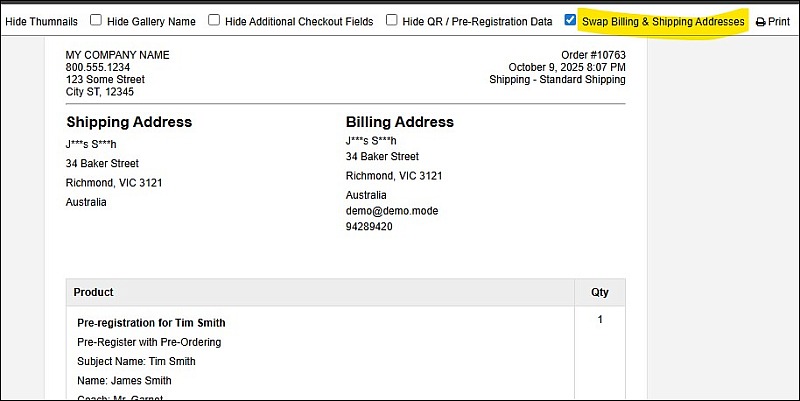Click the Print button text

tap(779, 21)
